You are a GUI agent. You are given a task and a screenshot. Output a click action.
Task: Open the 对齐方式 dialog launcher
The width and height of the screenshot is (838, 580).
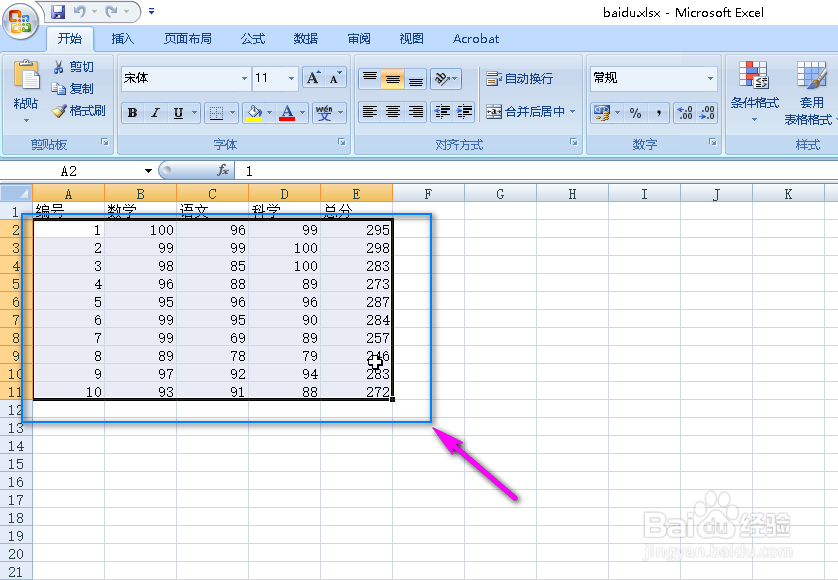point(573,142)
